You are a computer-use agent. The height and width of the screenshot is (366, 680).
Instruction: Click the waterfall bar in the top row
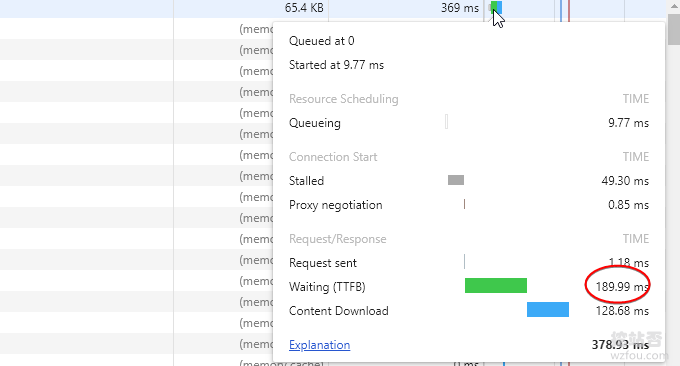495,7
